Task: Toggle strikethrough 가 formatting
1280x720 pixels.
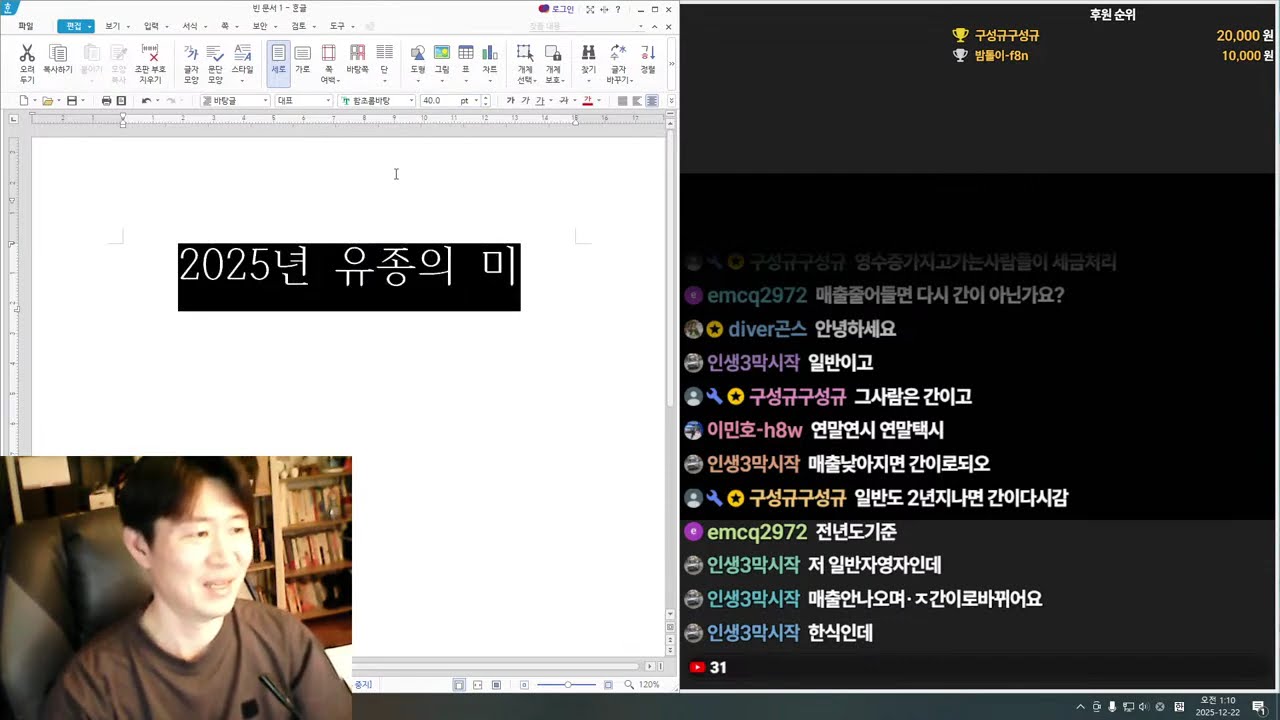Action: click(563, 101)
